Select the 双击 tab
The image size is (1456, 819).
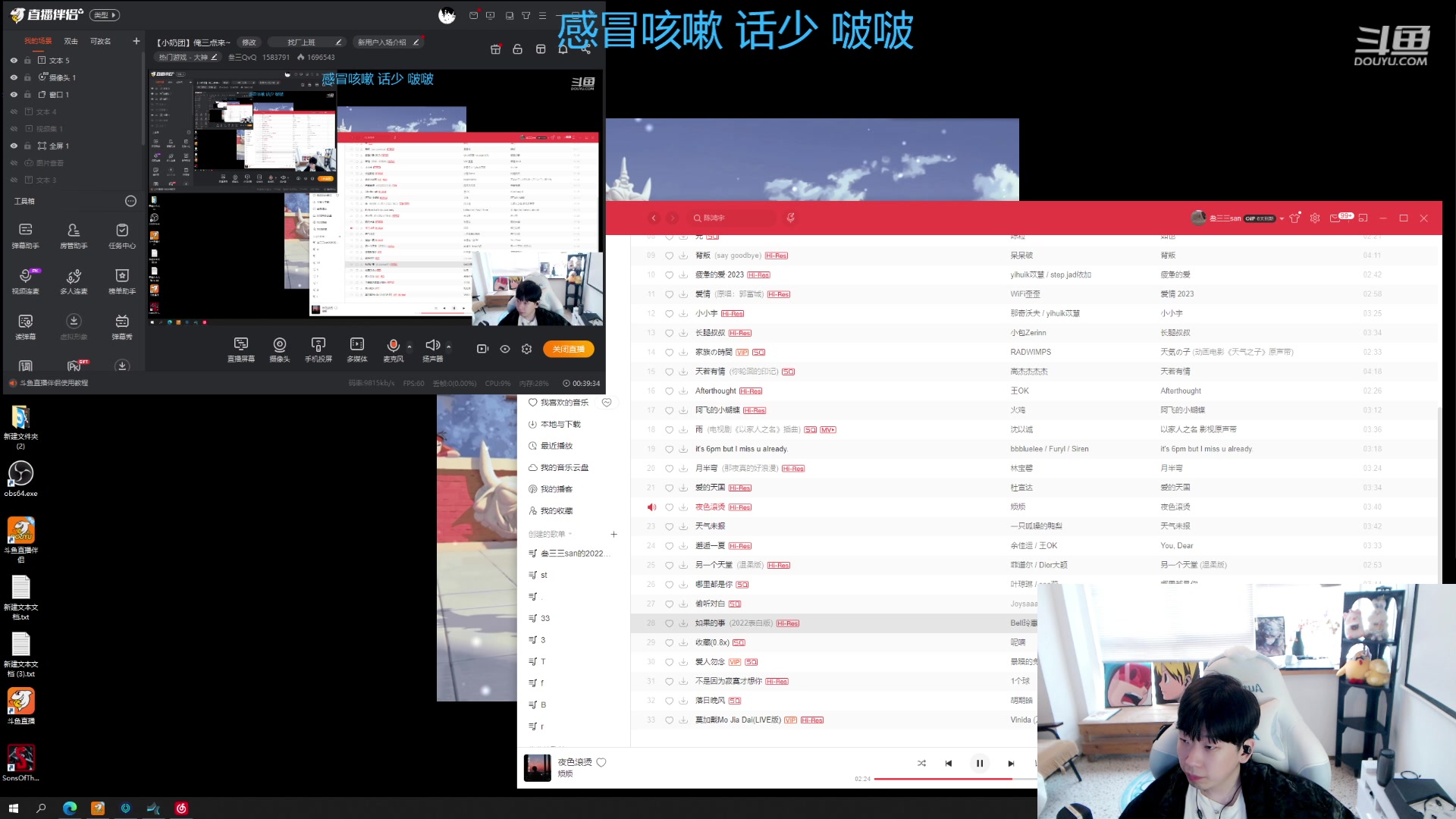71,41
